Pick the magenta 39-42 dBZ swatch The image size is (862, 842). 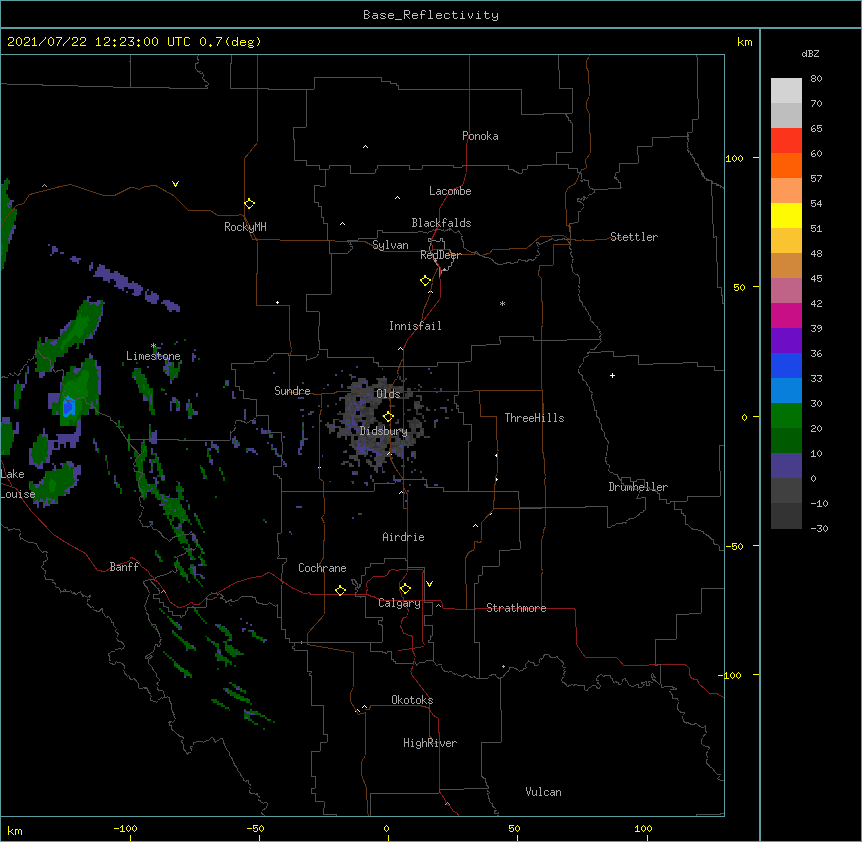click(x=786, y=315)
